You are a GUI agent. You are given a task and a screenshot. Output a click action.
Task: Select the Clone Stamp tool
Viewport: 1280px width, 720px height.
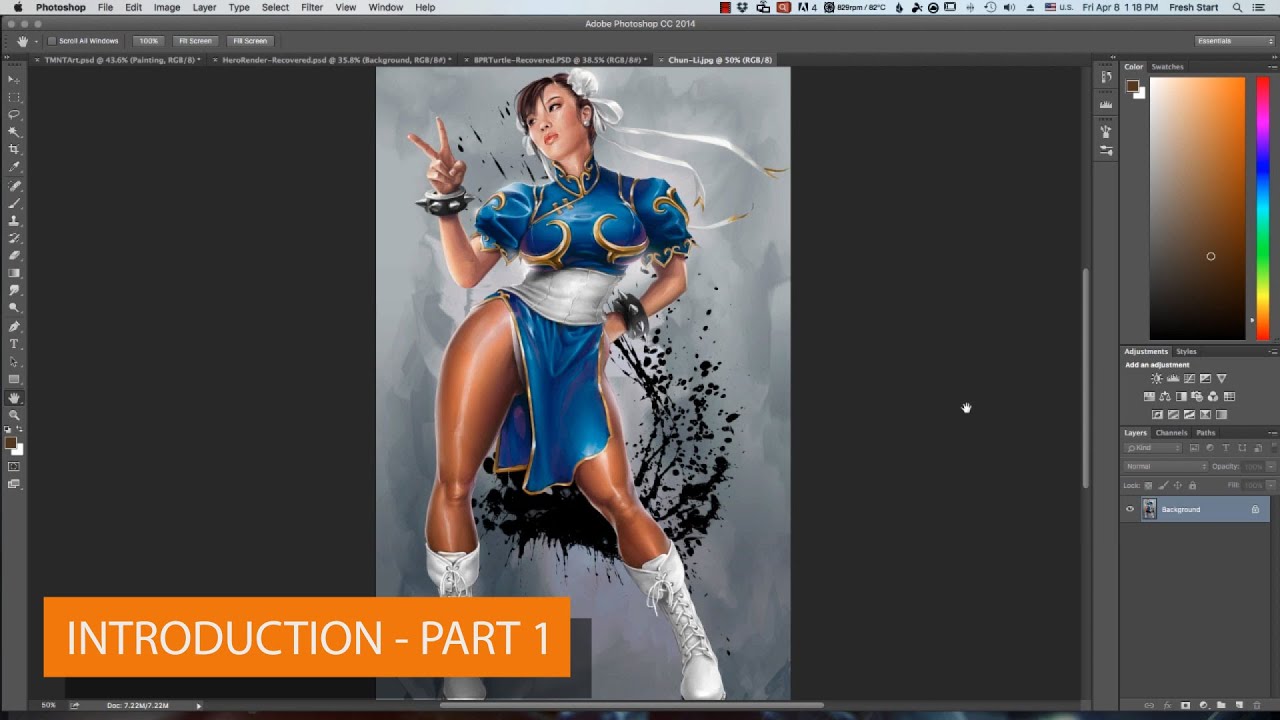[x=14, y=220]
